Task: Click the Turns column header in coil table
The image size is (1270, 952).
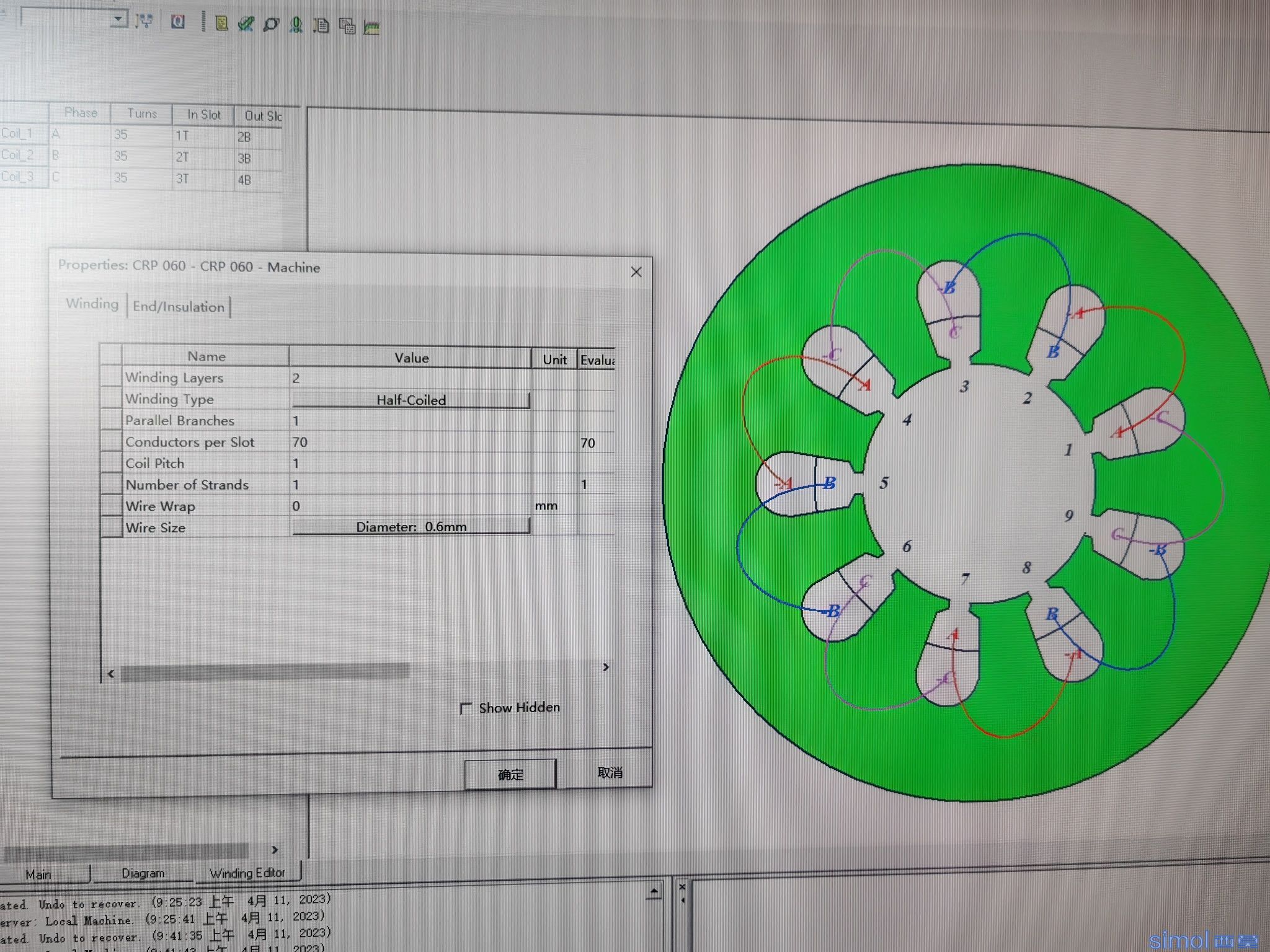Action: (142, 113)
